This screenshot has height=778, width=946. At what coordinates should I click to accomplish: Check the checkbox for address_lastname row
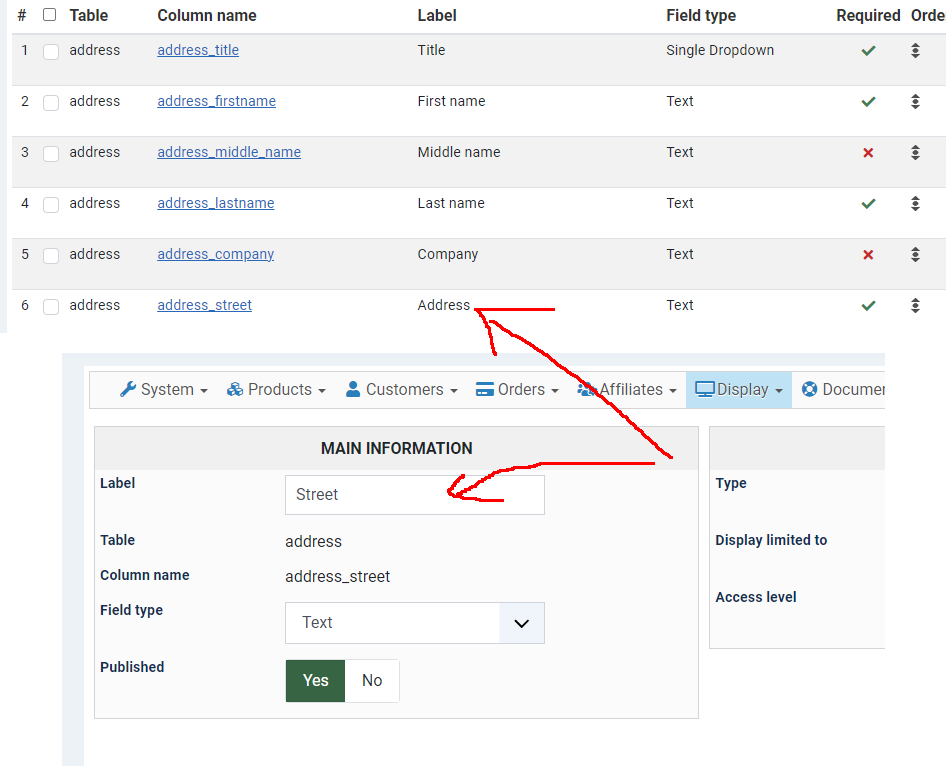click(51, 204)
